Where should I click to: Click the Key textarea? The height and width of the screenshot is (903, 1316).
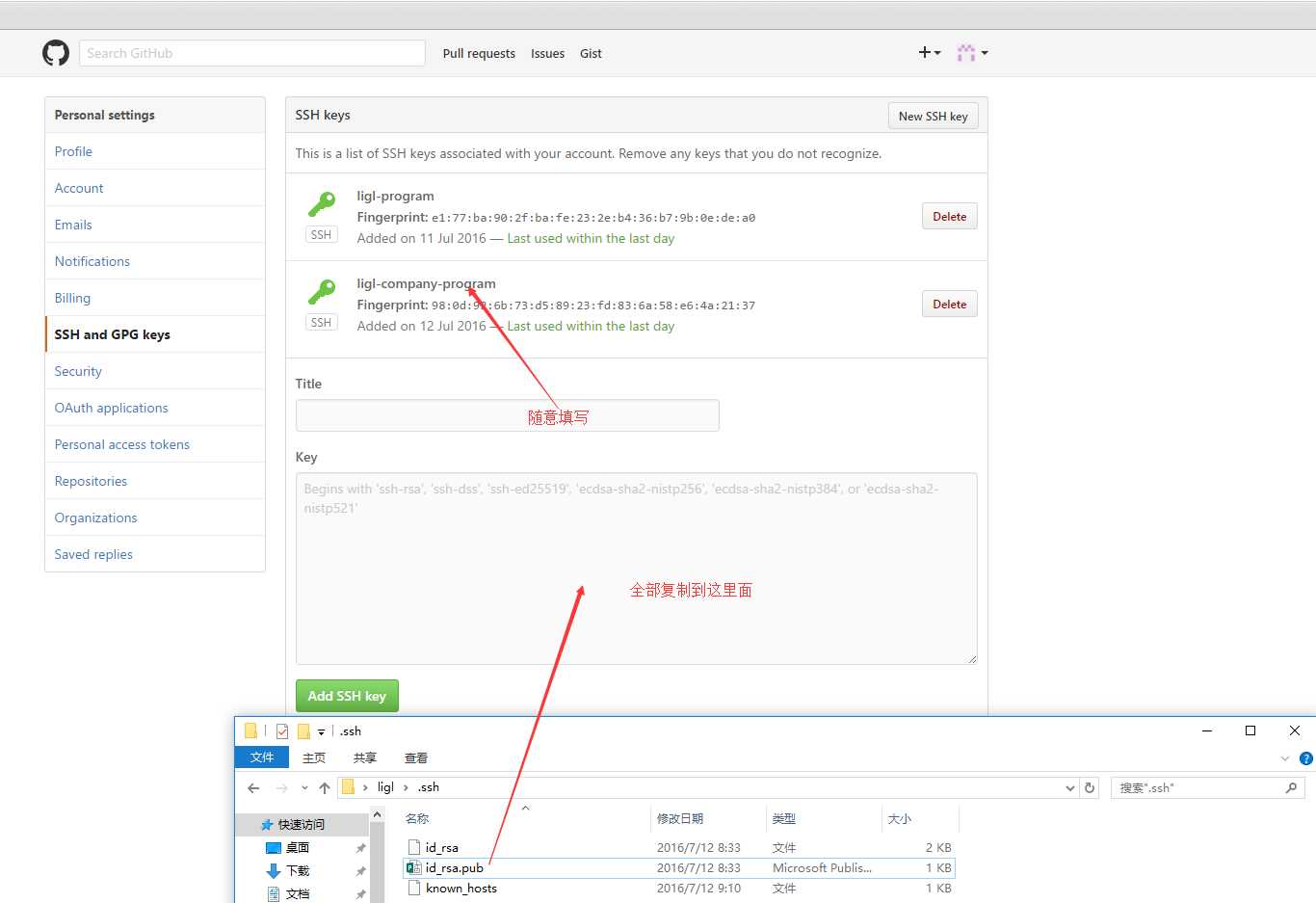(x=636, y=569)
